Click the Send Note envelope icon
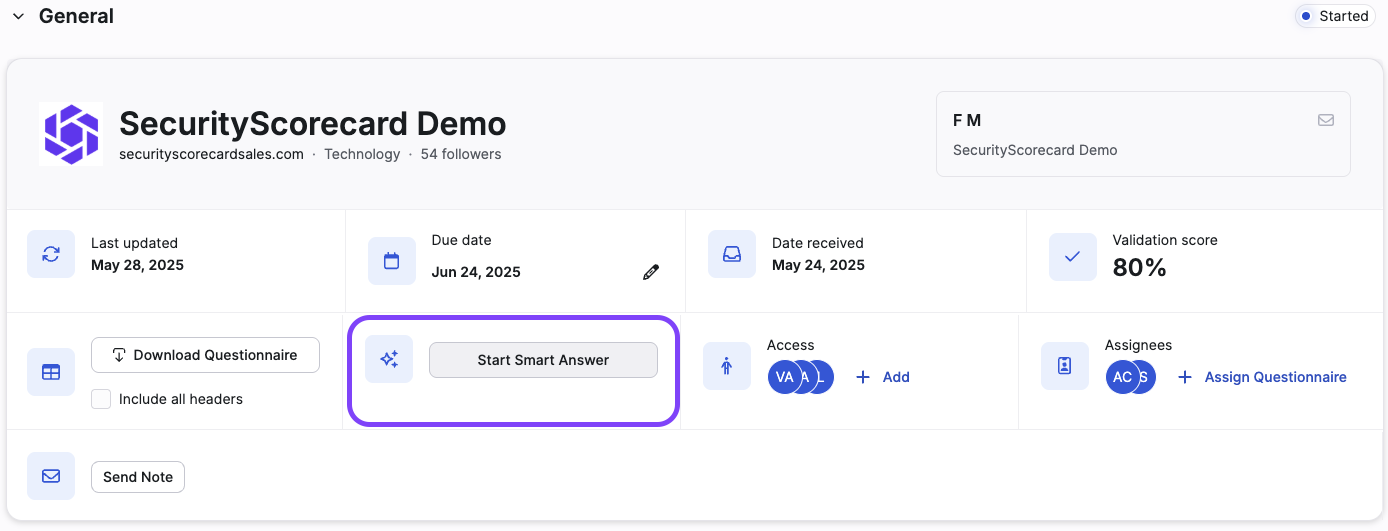The height and width of the screenshot is (531, 1388). point(51,476)
